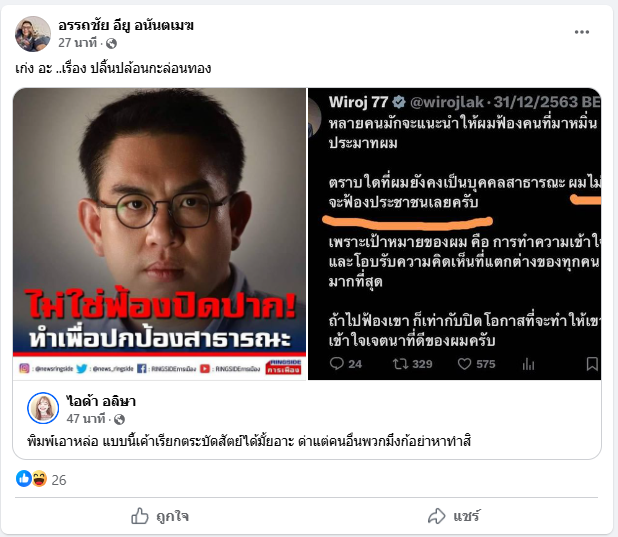Click the share arrow icon

coord(437,516)
